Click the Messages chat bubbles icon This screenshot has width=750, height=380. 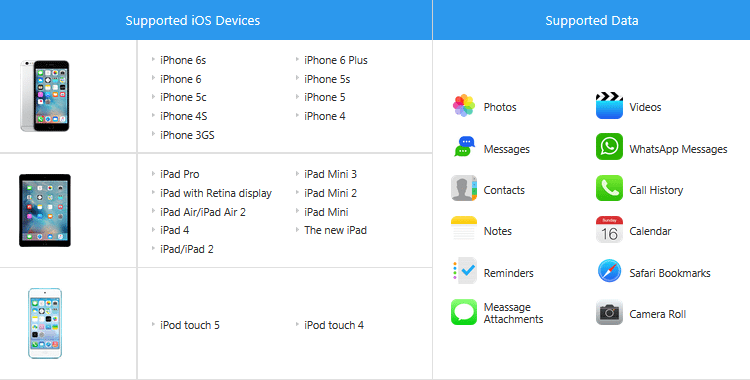tap(463, 146)
